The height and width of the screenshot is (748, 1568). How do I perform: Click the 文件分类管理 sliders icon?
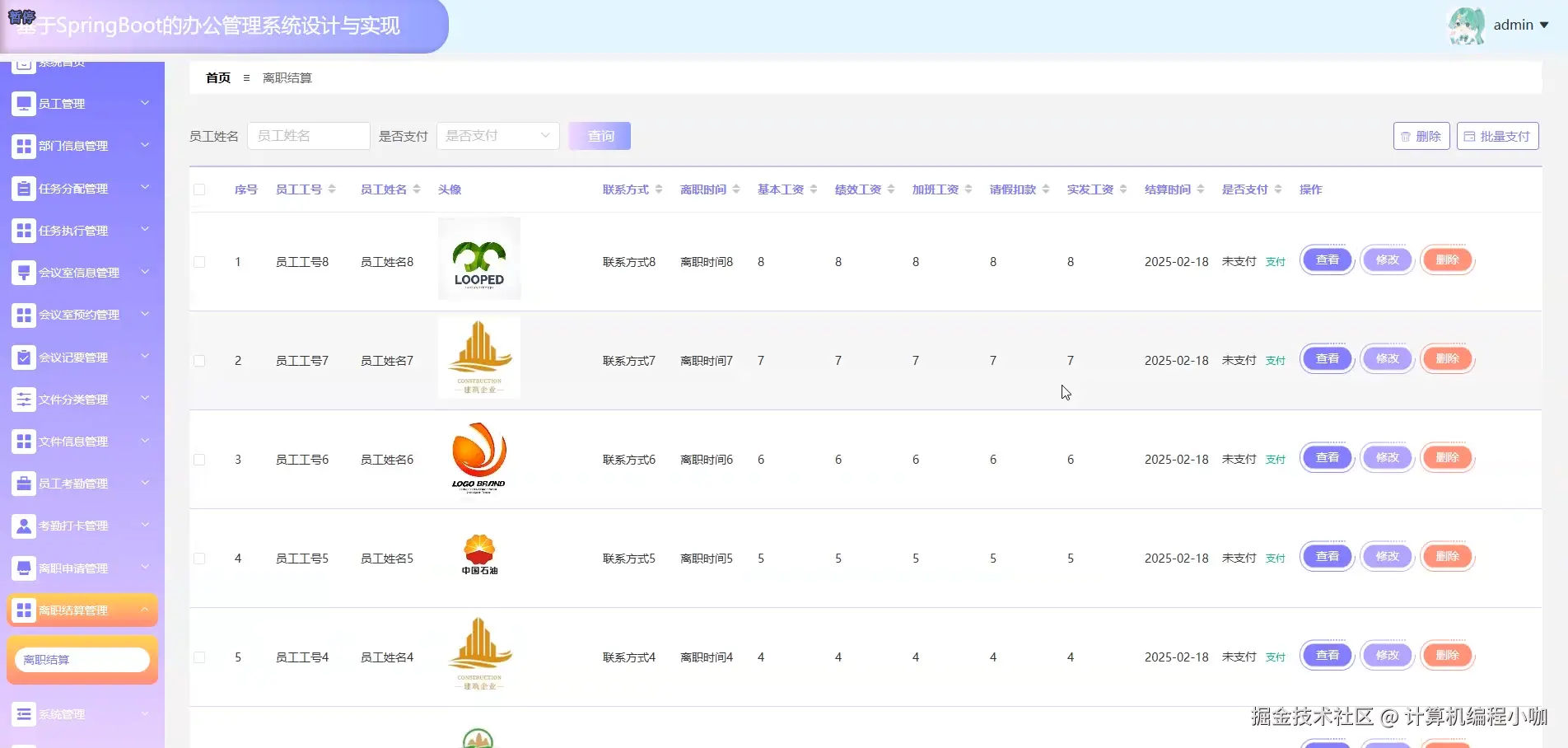point(24,400)
